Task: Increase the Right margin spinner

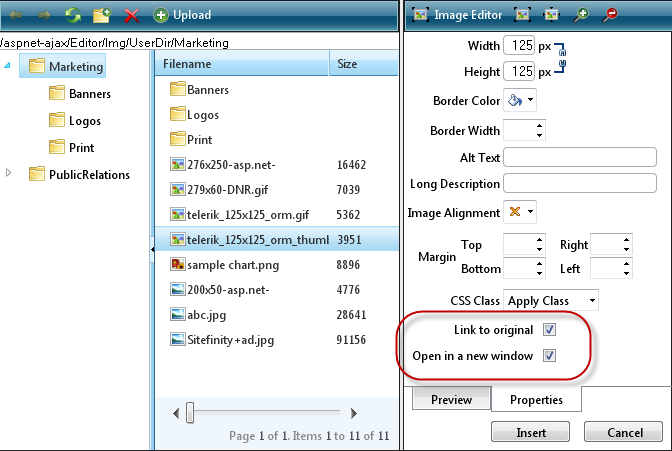Action: coord(627,240)
